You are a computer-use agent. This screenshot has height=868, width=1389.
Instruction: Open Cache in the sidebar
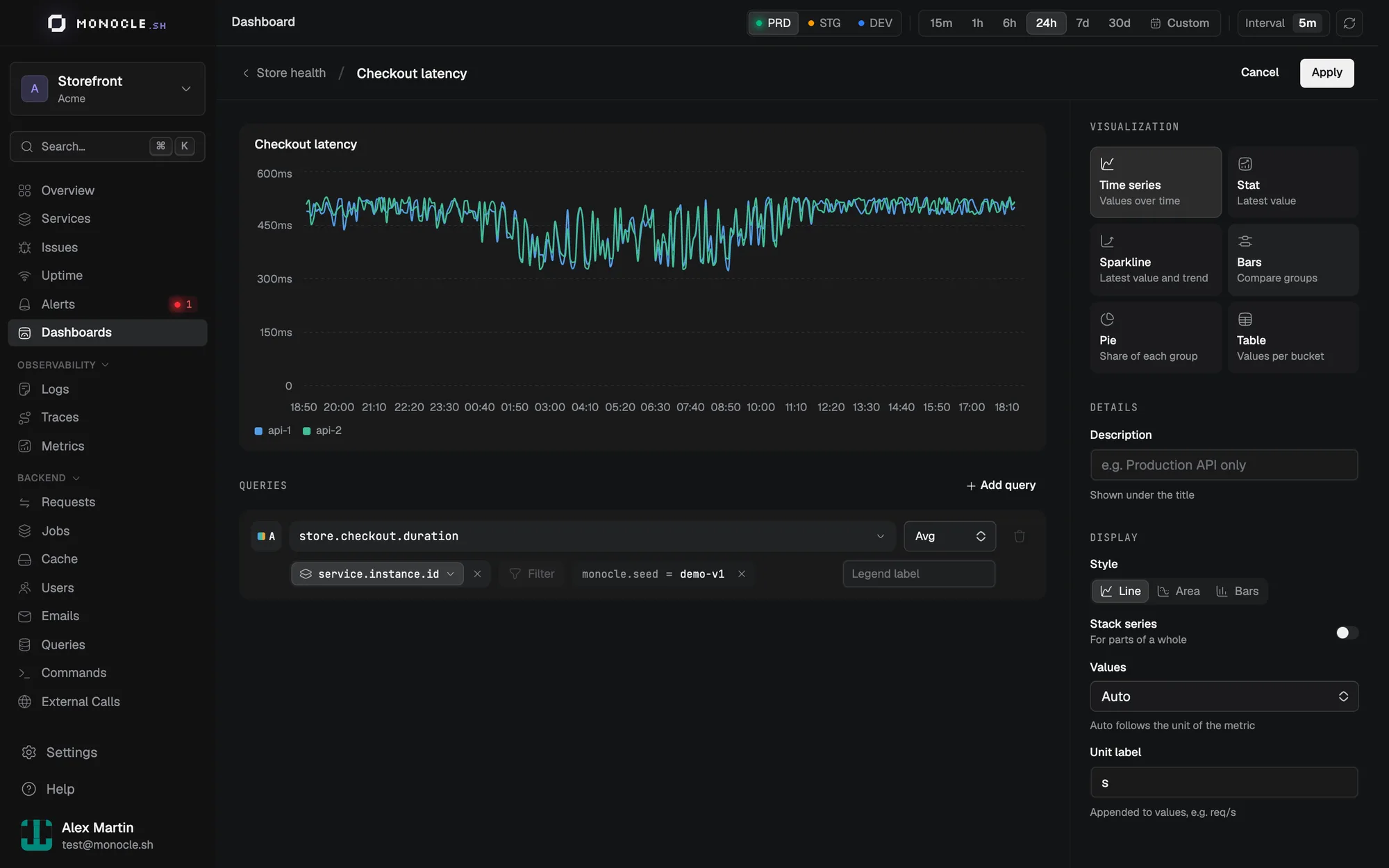pos(108,559)
